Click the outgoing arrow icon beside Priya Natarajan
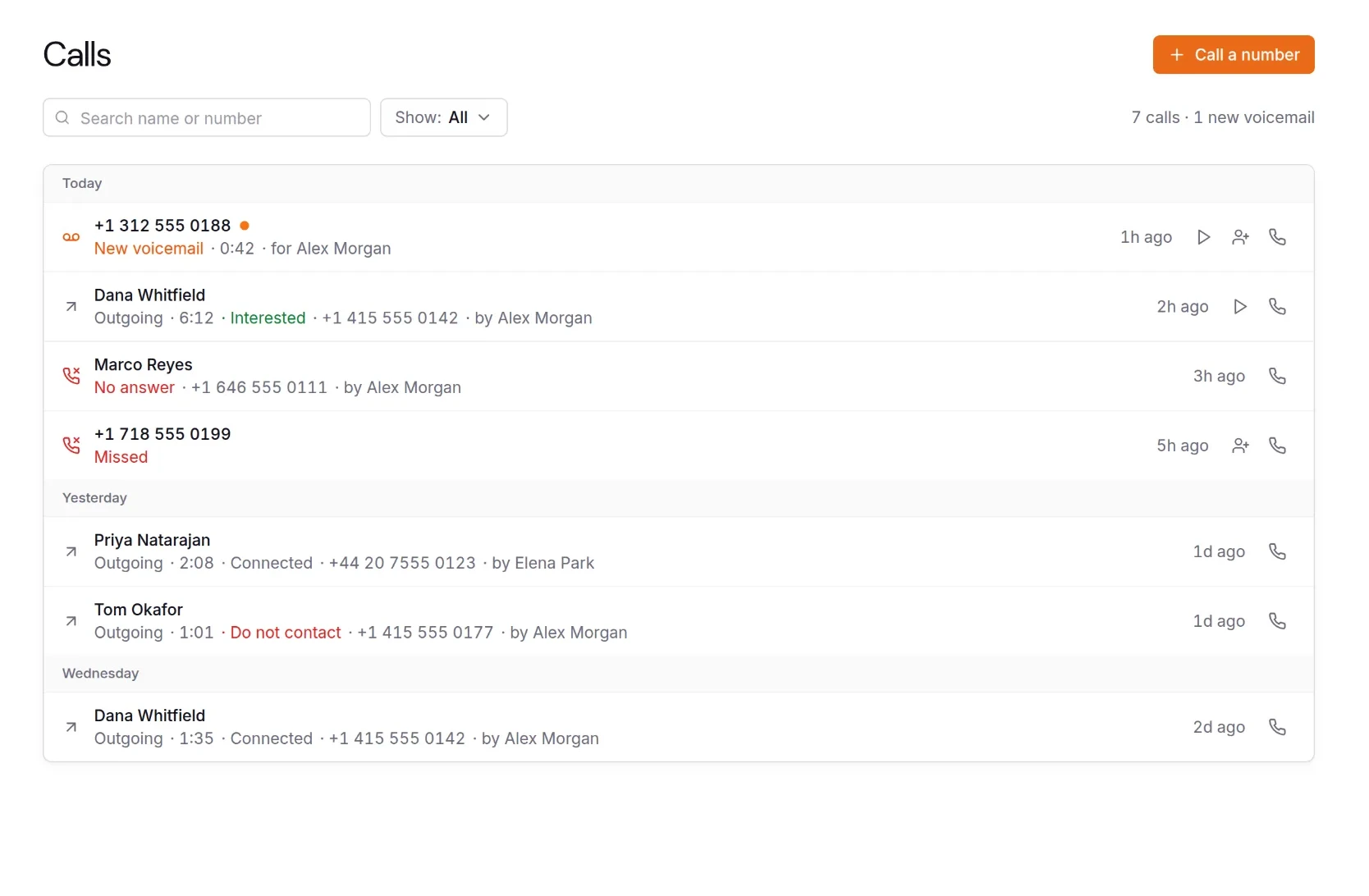 (71, 551)
